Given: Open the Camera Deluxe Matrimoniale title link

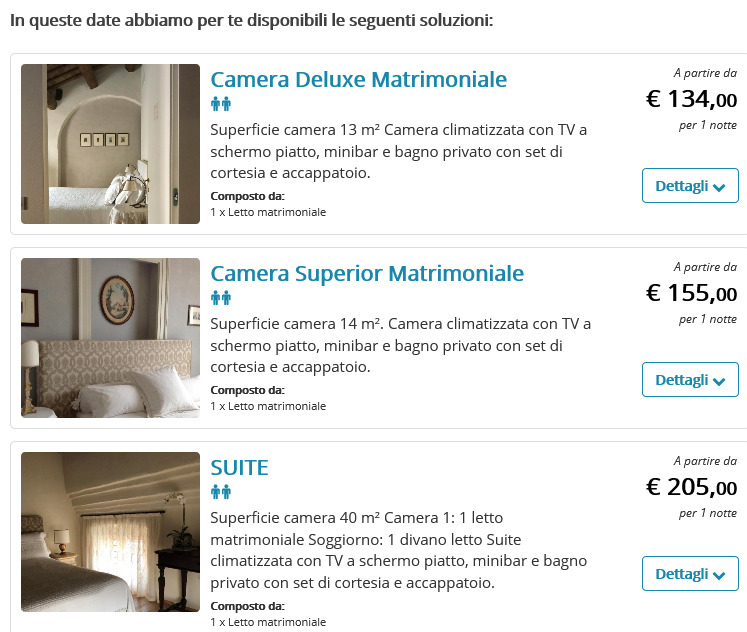Looking at the screenshot, I should click(x=359, y=80).
